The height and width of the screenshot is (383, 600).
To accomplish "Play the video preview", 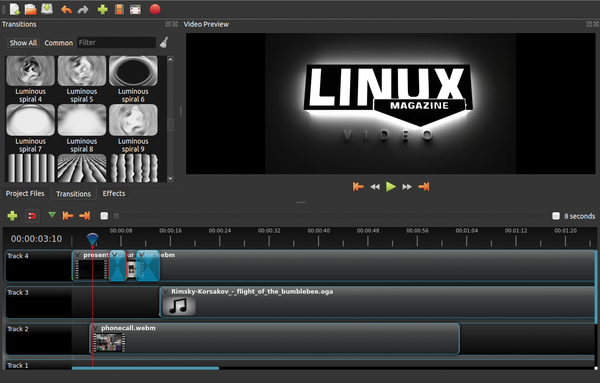I will point(391,187).
